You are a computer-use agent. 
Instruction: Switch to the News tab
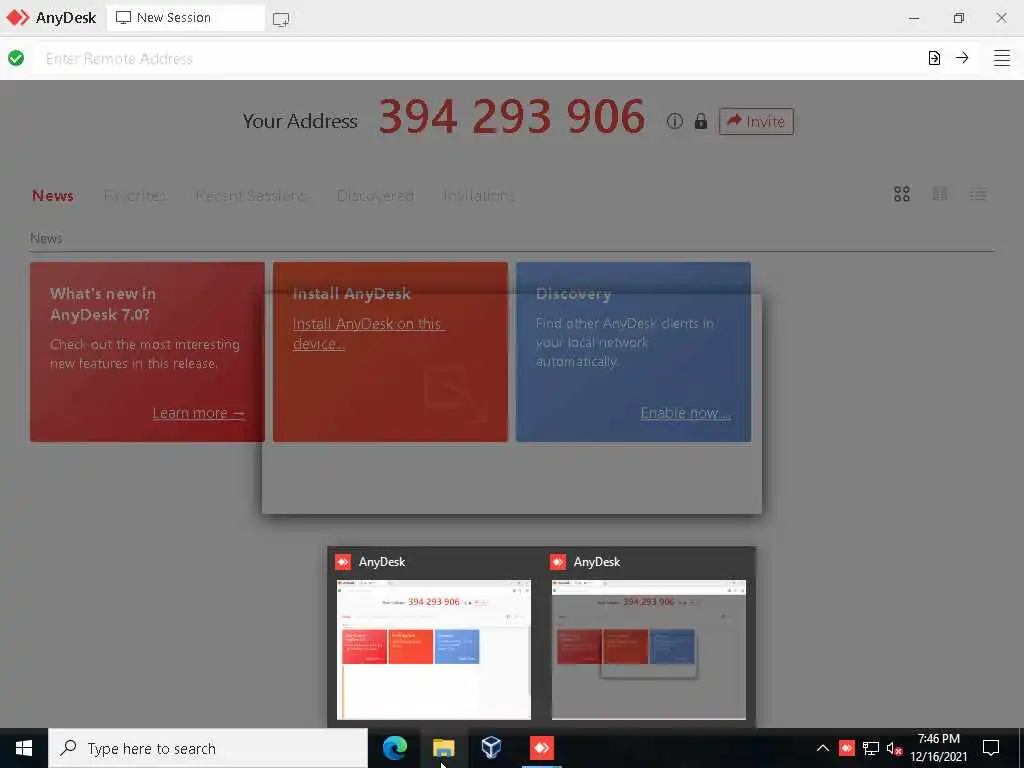53,195
